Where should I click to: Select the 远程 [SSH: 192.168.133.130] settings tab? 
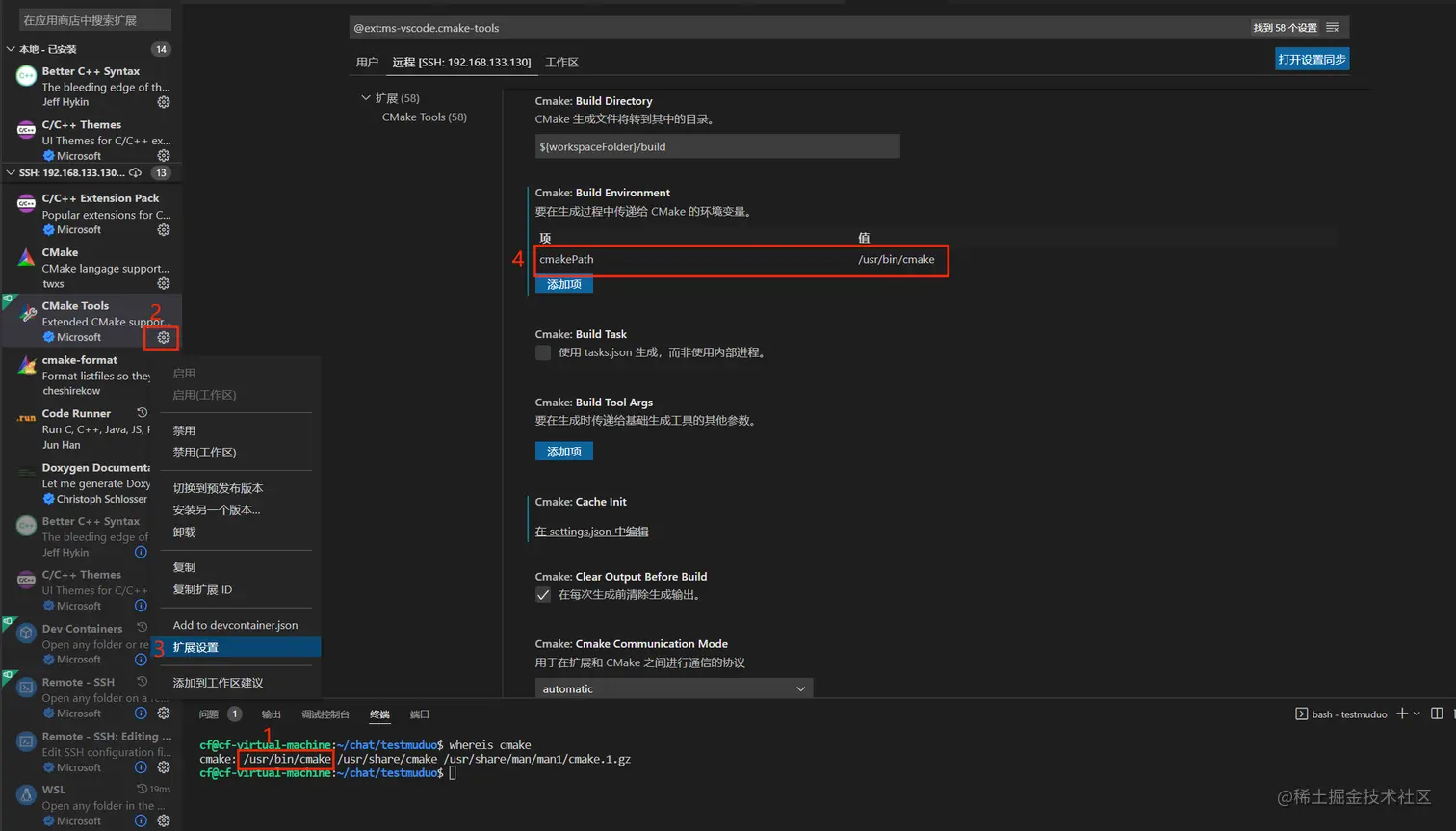(x=461, y=63)
